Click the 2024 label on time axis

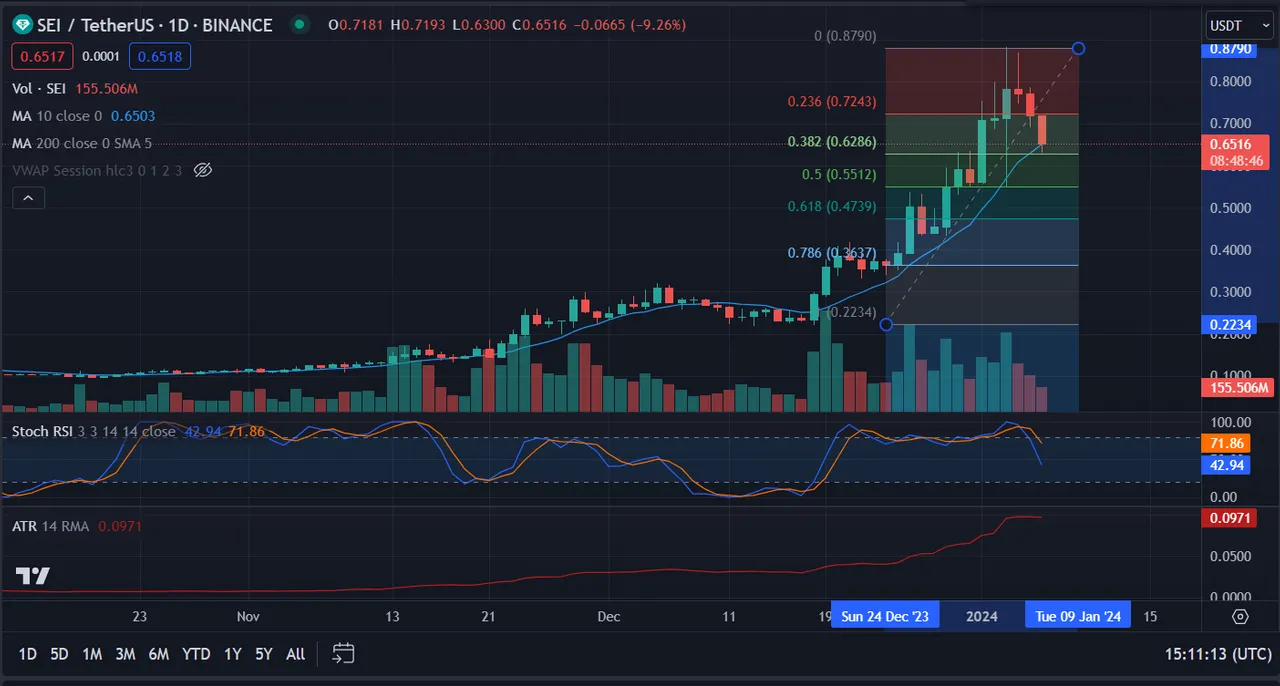(981, 616)
